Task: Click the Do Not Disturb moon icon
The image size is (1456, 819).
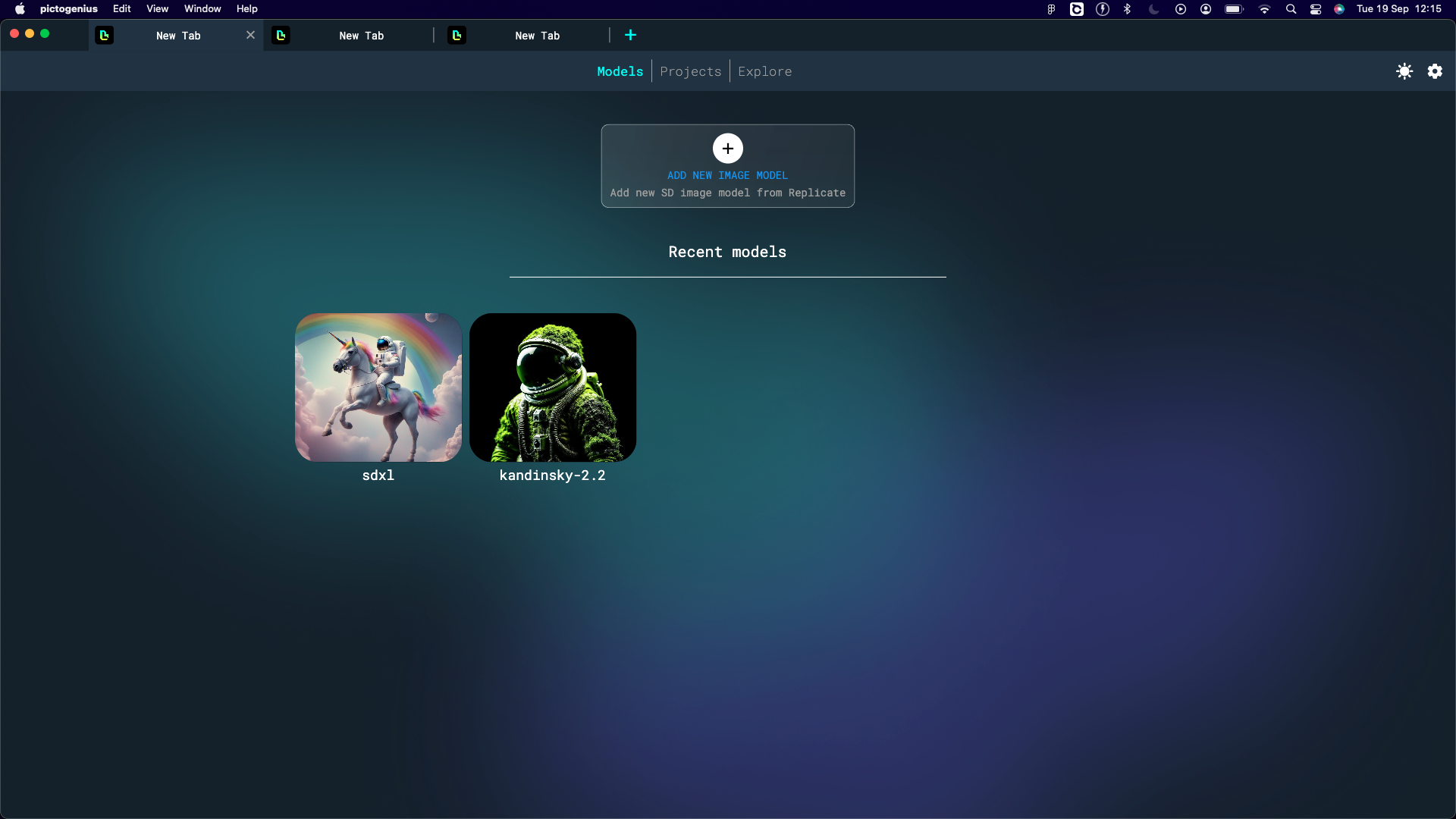Action: pos(1153,9)
